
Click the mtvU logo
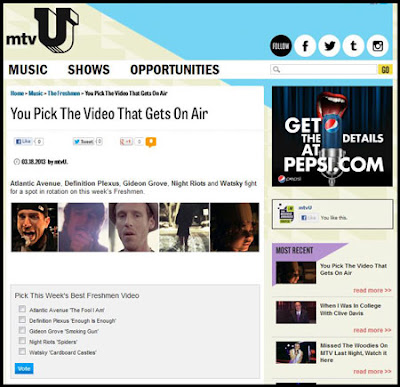(x=42, y=30)
